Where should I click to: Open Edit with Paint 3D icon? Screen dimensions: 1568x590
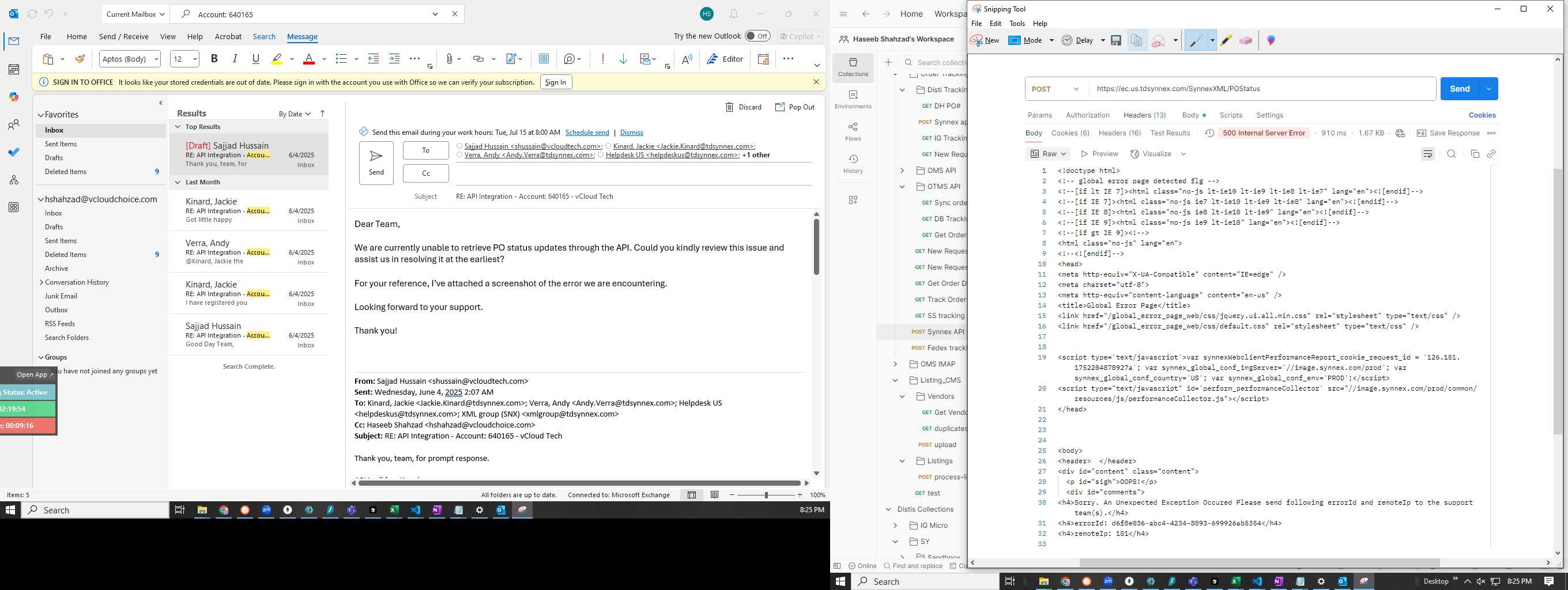click(x=1271, y=41)
